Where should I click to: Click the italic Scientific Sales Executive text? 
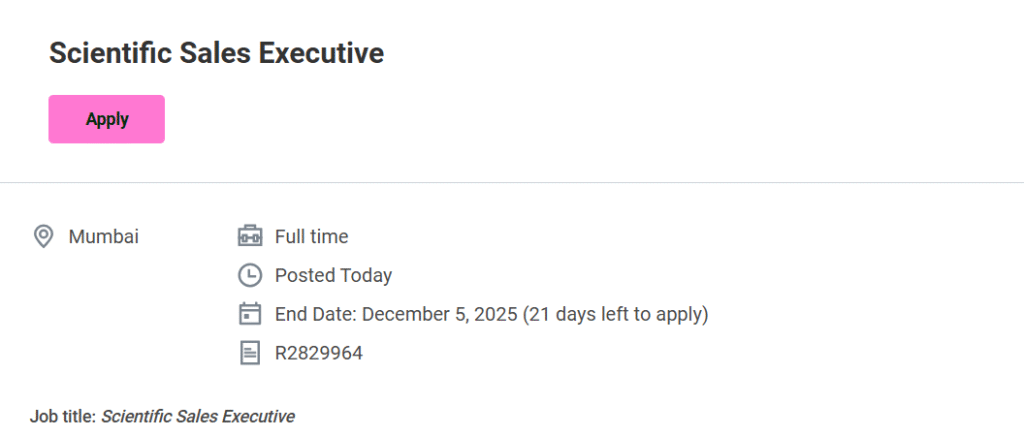click(x=198, y=416)
